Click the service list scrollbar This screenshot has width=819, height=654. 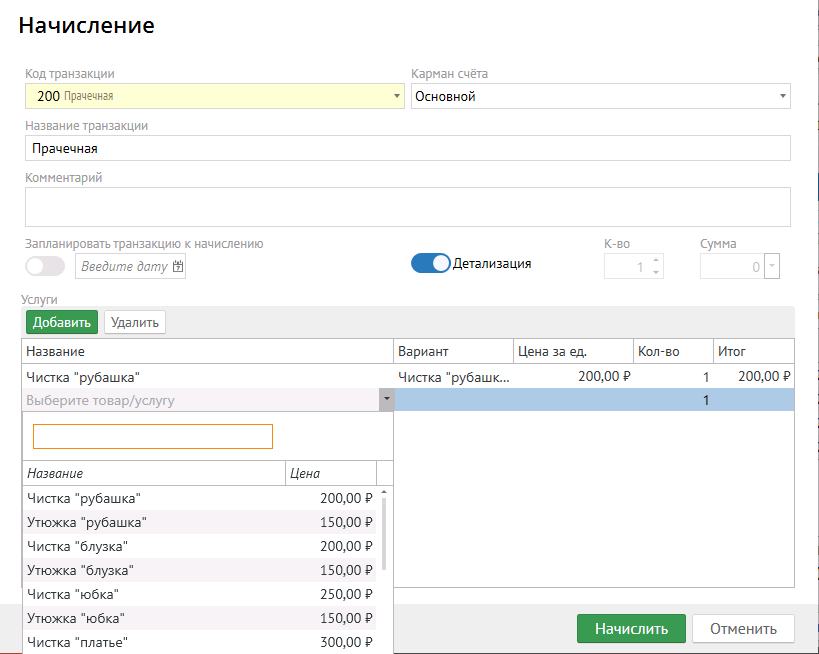coord(384,530)
